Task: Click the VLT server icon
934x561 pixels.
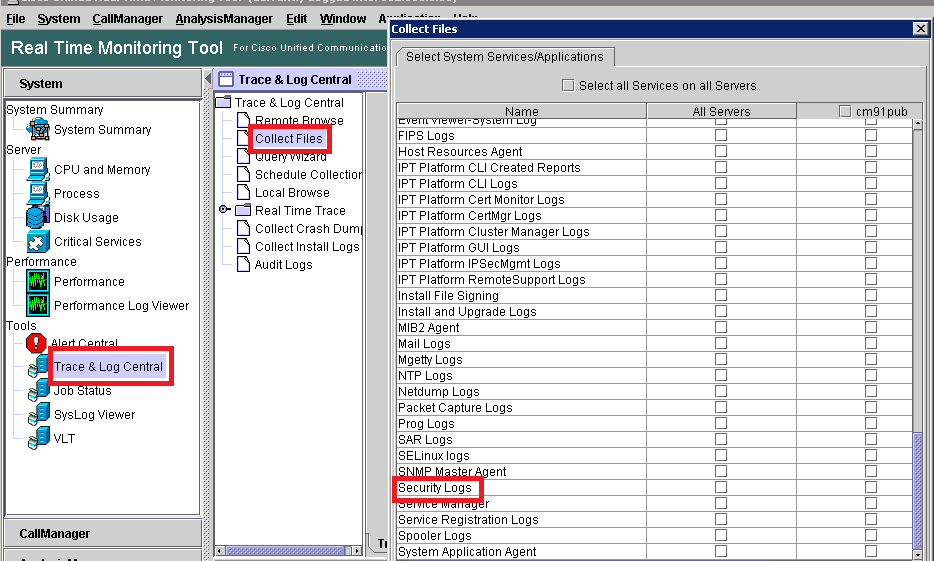Action: [x=39, y=438]
